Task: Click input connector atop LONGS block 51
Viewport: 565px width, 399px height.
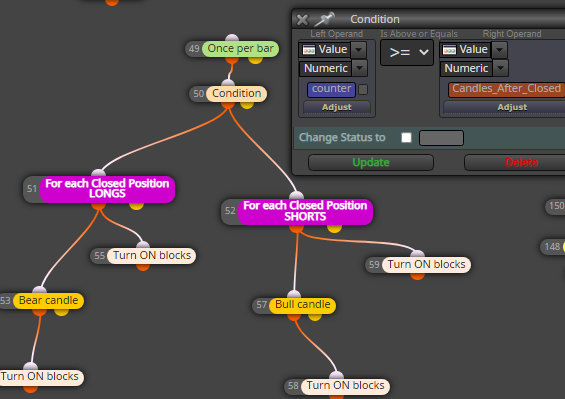Action: [98, 173]
